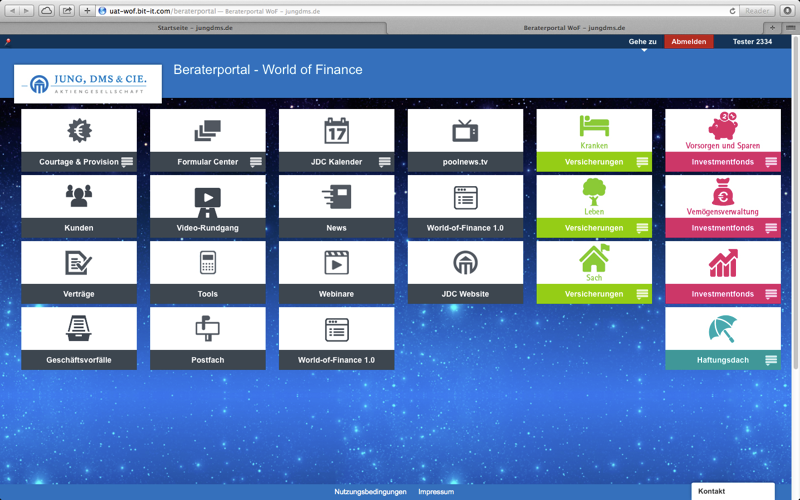Click the browser back button
800x500 pixels.
pyautogui.click(x=13, y=11)
